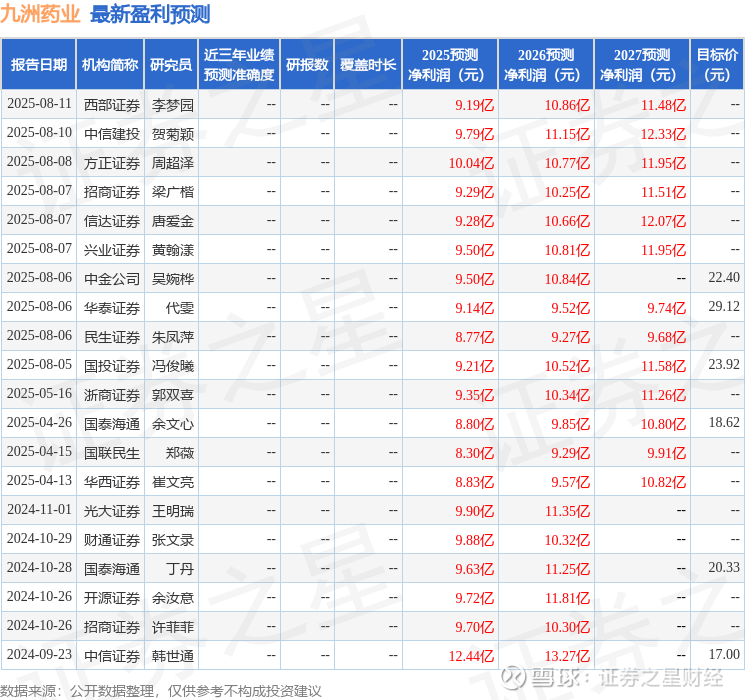This screenshot has width=745, height=700.
Task: Click date cell 2024-11-01
Action: coord(39,509)
